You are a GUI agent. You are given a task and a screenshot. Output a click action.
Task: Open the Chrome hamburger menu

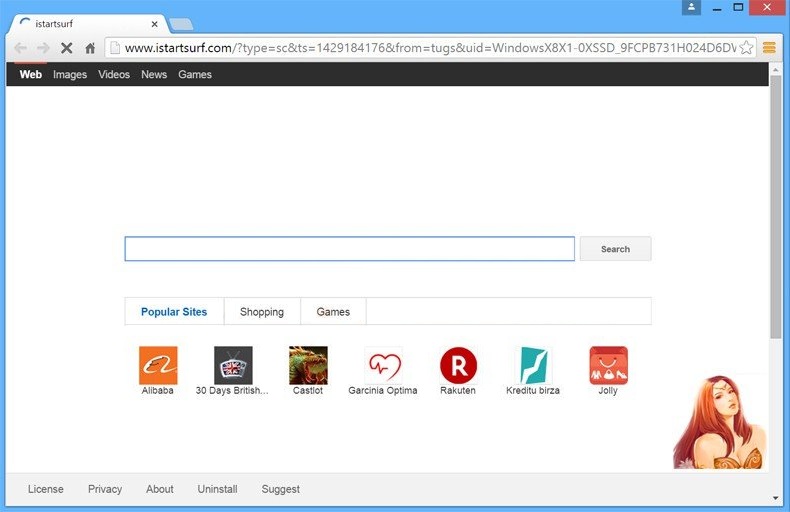coord(769,47)
